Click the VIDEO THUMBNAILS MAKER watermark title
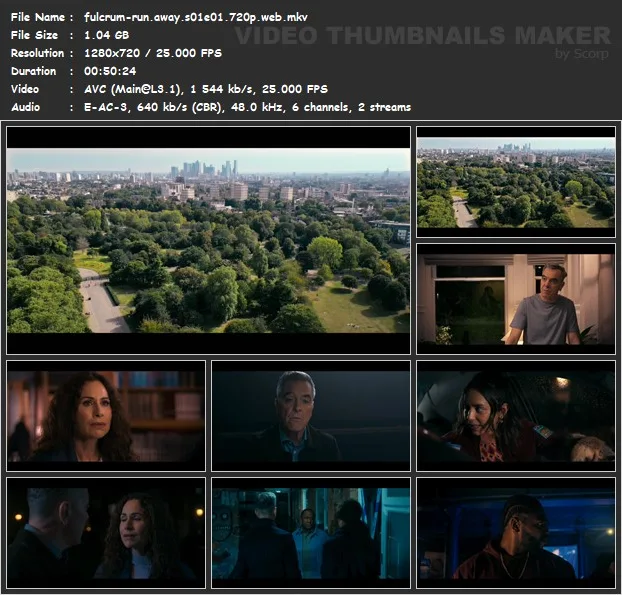The width and height of the screenshot is (622, 595). pos(420,36)
